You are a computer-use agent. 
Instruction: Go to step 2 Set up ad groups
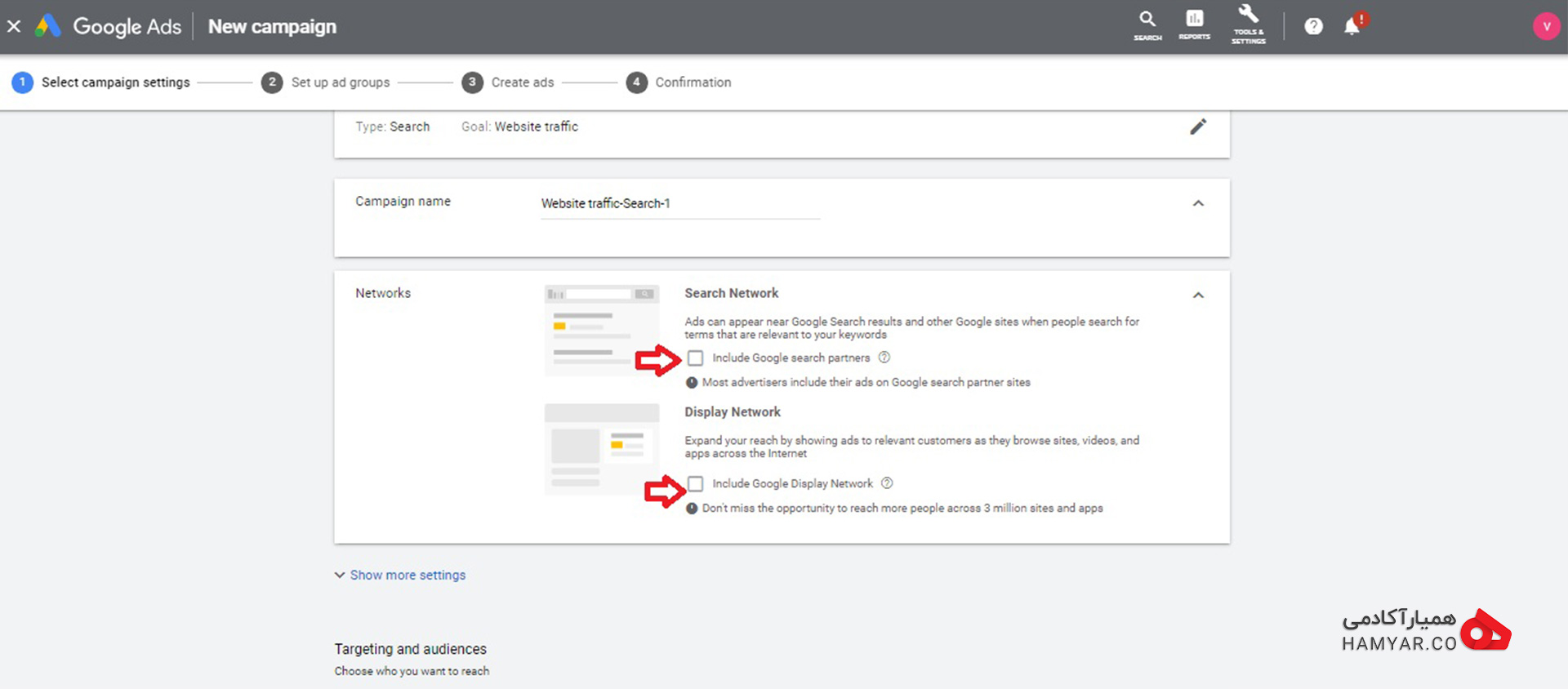[326, 82]
